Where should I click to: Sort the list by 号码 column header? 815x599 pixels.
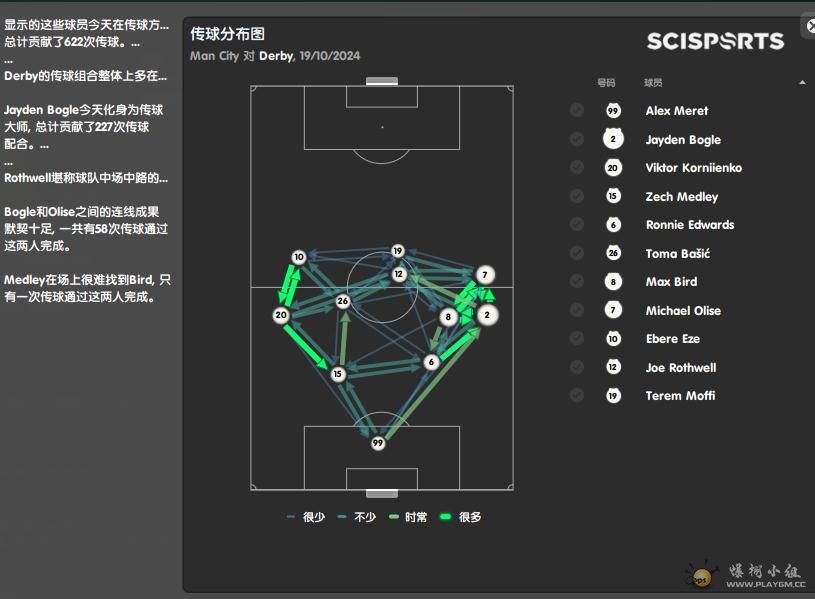point(606,83)
